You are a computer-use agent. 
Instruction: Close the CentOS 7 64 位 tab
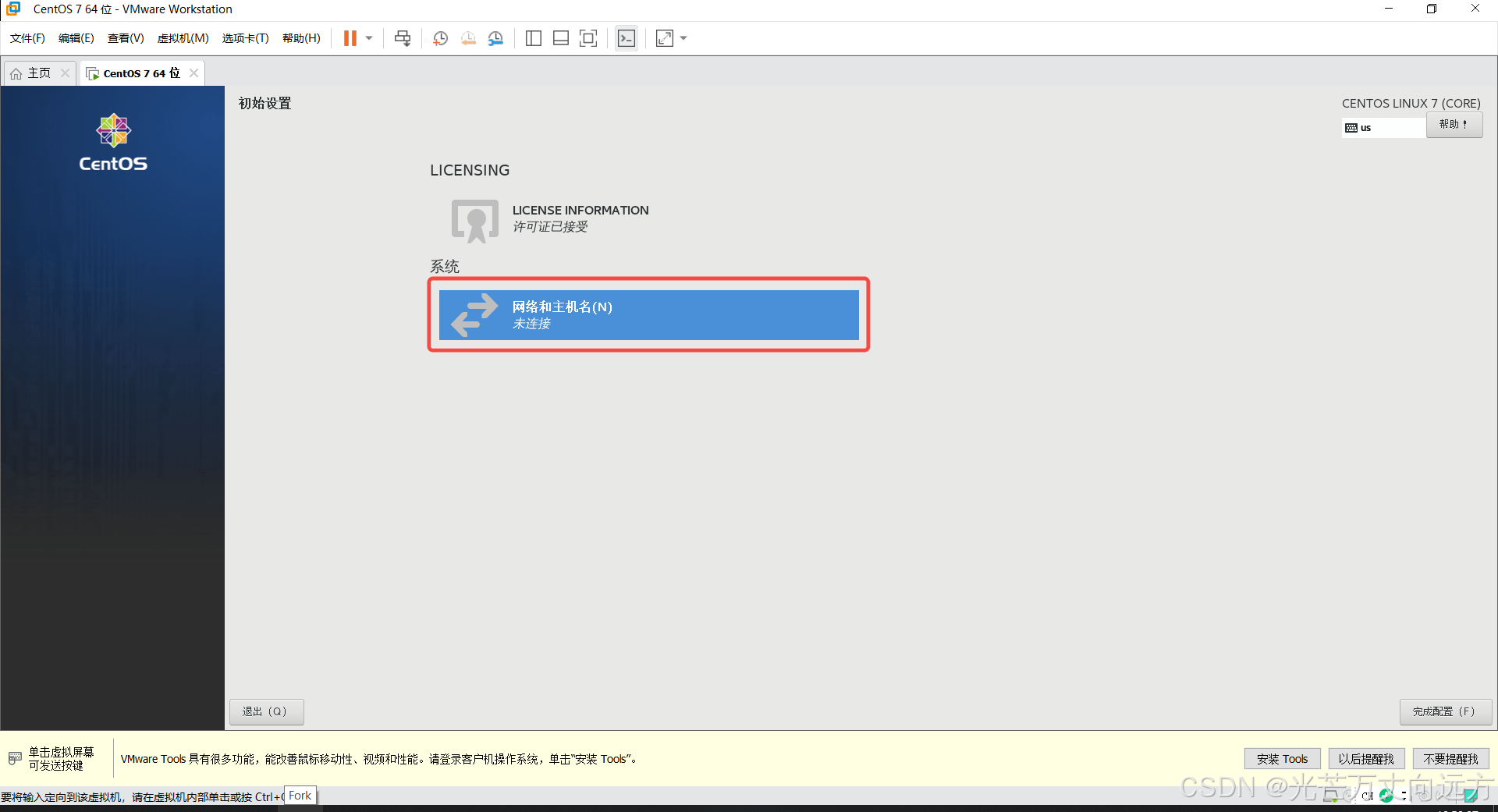[x=193, y=73]
